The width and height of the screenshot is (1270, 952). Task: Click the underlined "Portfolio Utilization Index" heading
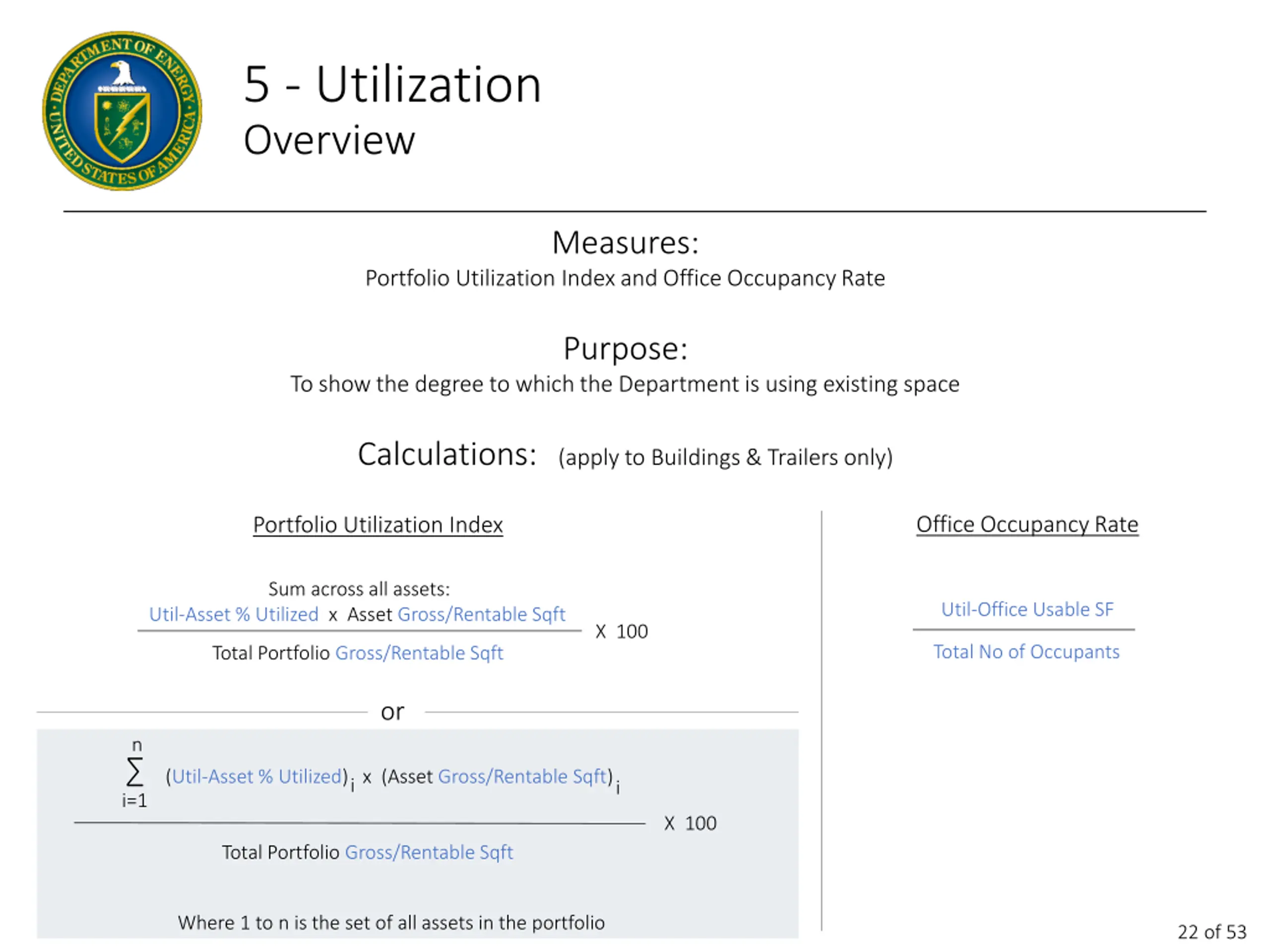pyautogui.click(x=378, y=525)
